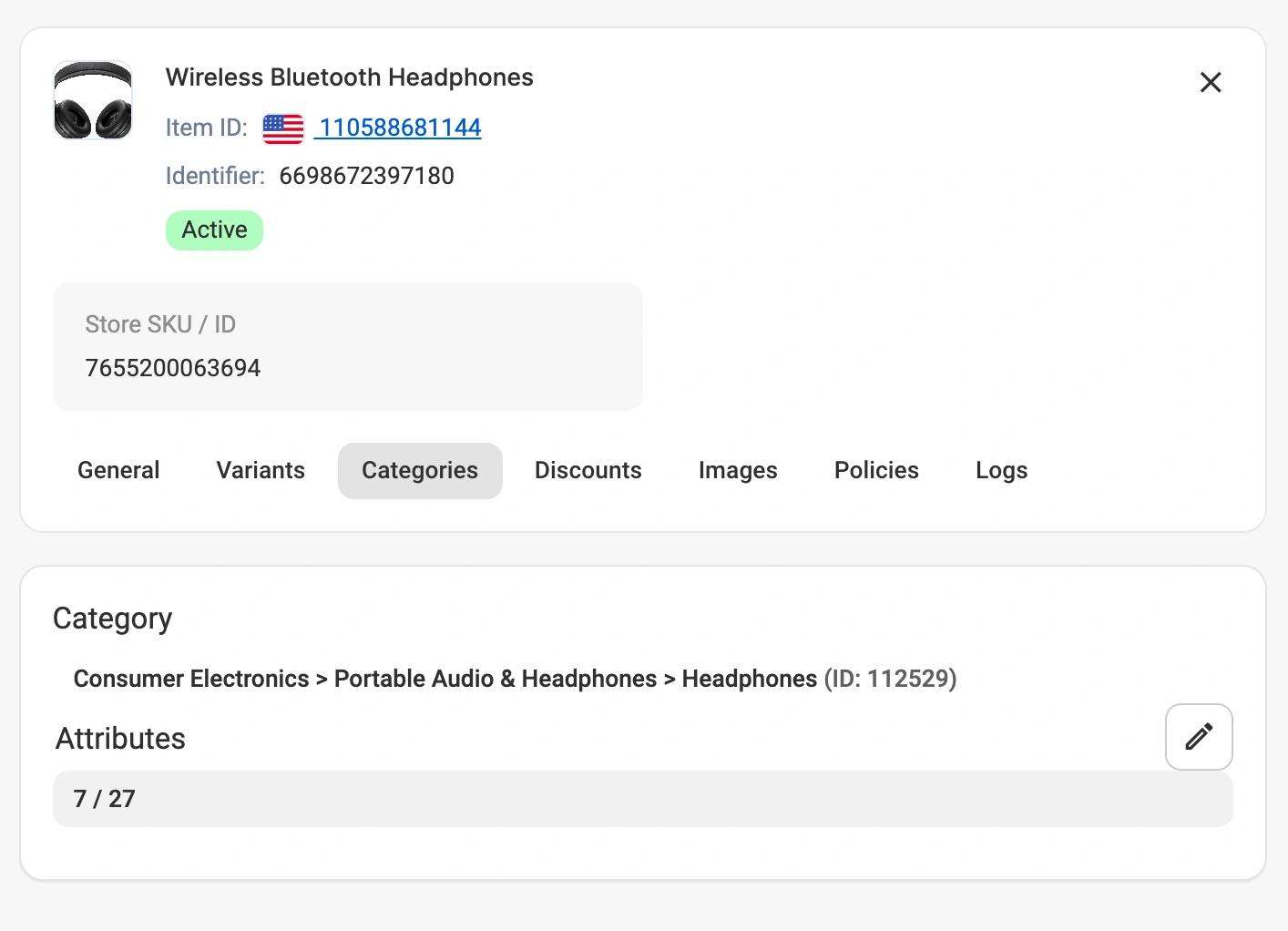
Task: Click Consumer Electronics in the category path
Action: click(x=191, y=679)
